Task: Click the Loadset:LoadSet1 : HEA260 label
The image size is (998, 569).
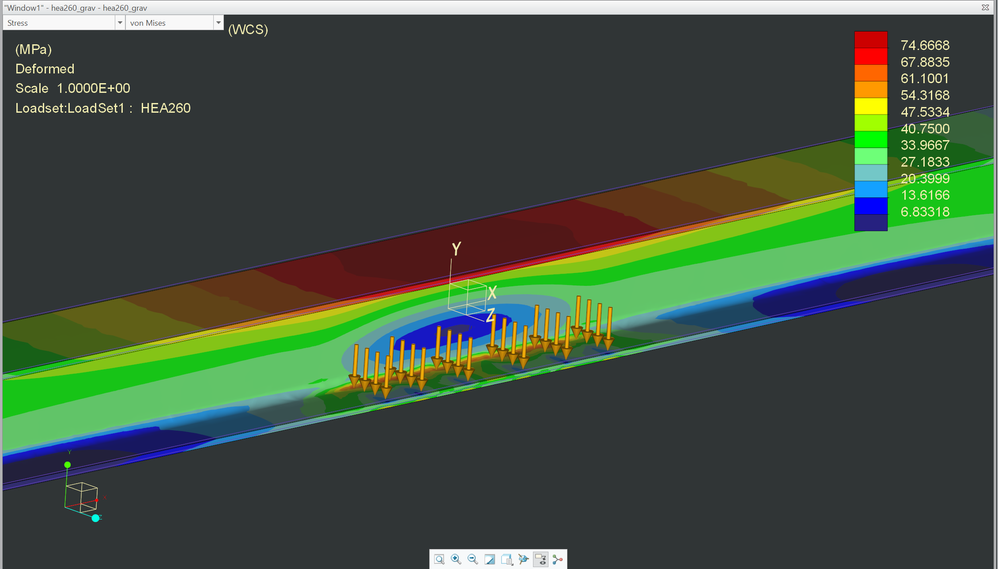Action: [x=103, y=108]
